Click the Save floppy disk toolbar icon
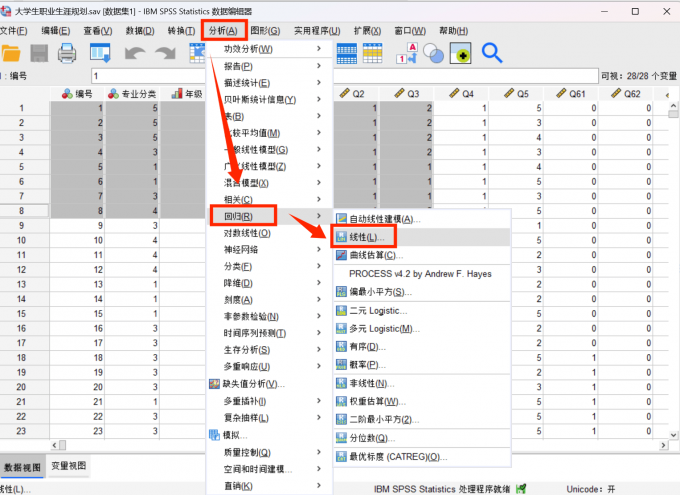The width and height of the screenshot is (680, 495). click(x=39, y=53)
